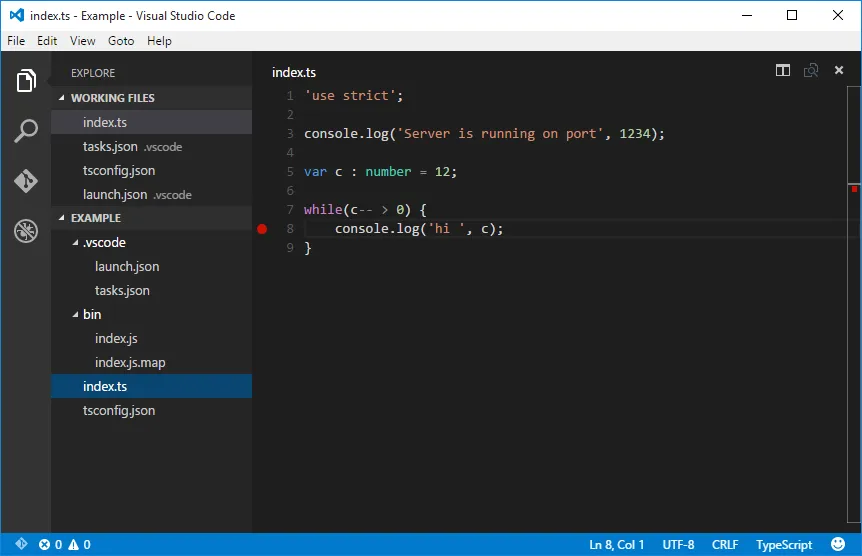
Task: Open the Search view in activity bar
Action: tap(26, 131)
